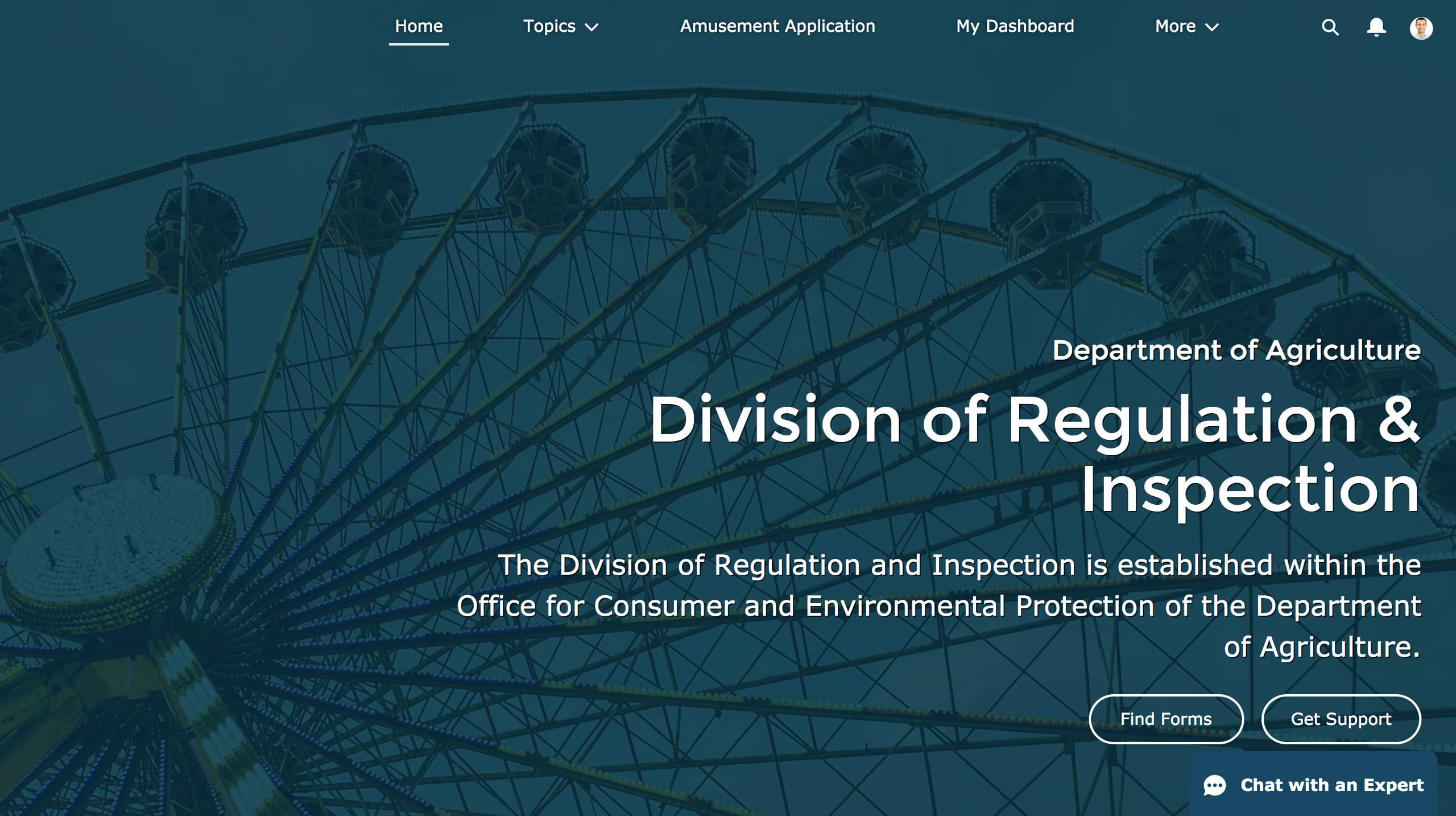Go to the Home tab

(x=419, y=26)
